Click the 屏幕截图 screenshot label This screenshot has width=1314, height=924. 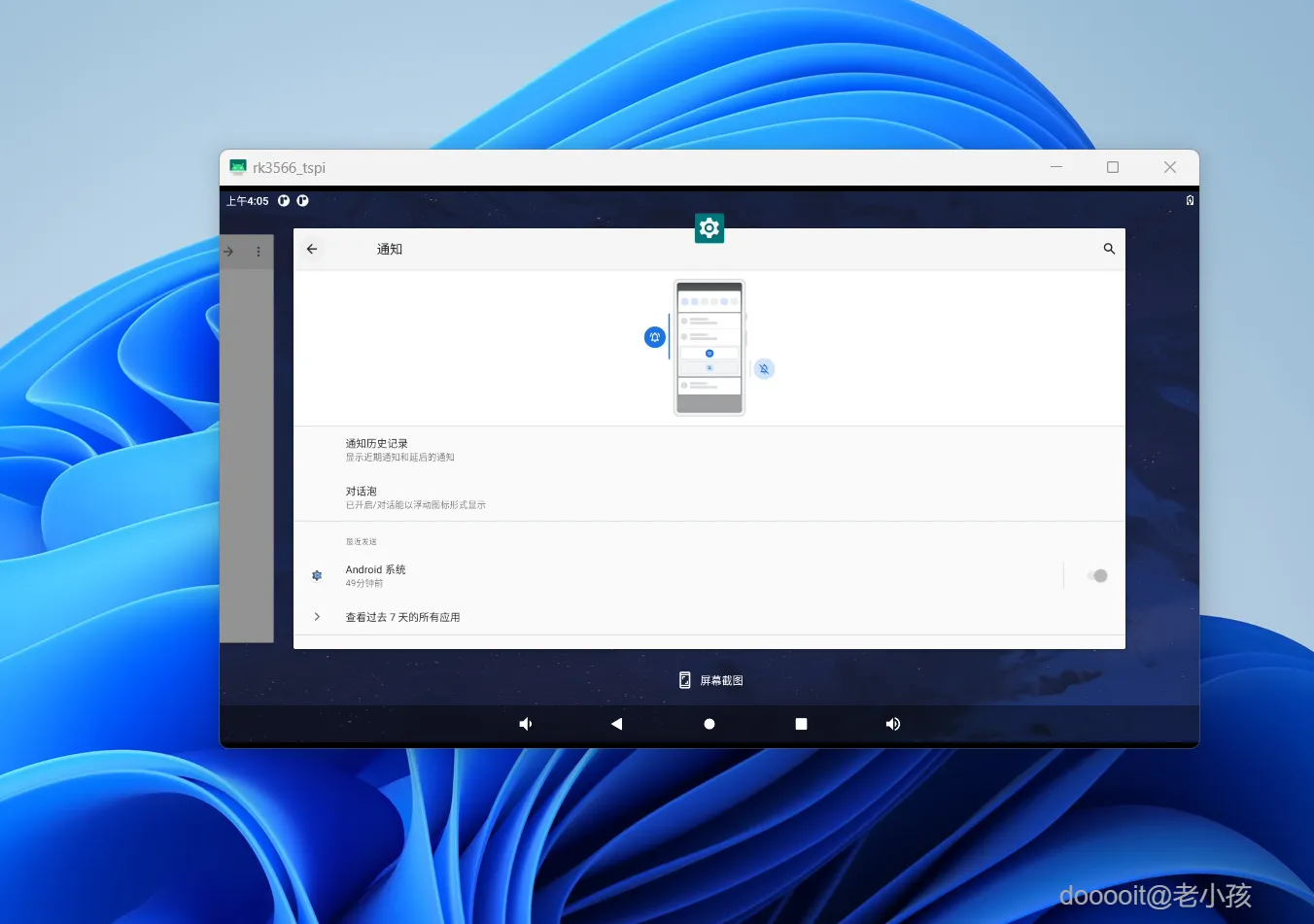tap(721, 680)
